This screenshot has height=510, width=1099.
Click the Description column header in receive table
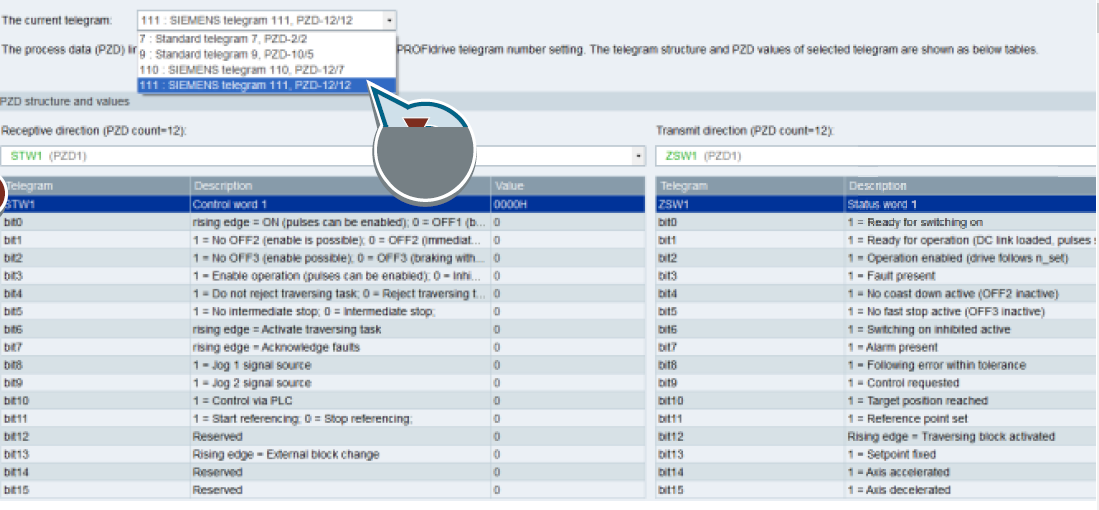pyautogui.click(x=340, y=186)
